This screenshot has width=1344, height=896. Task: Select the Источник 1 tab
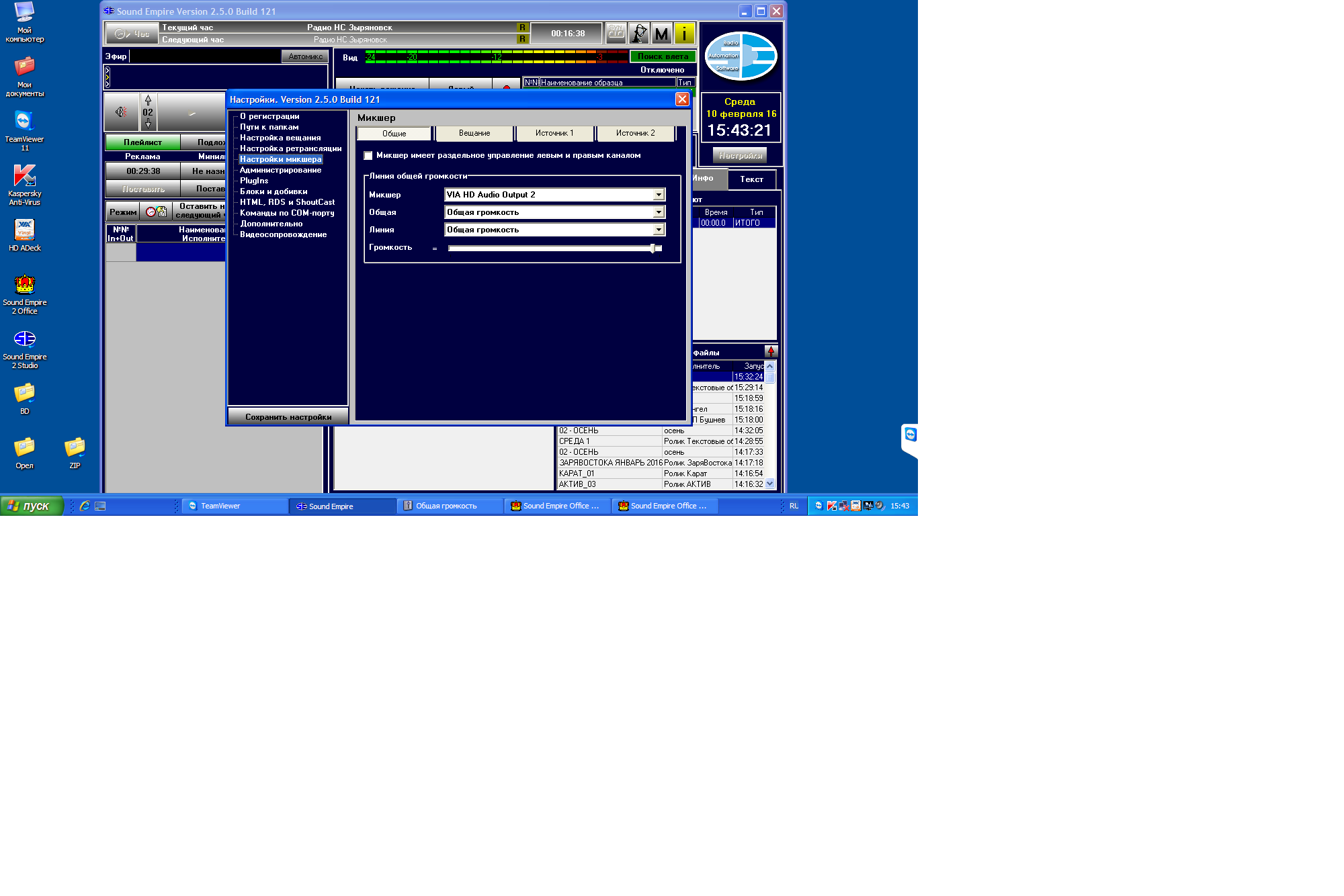554,134
